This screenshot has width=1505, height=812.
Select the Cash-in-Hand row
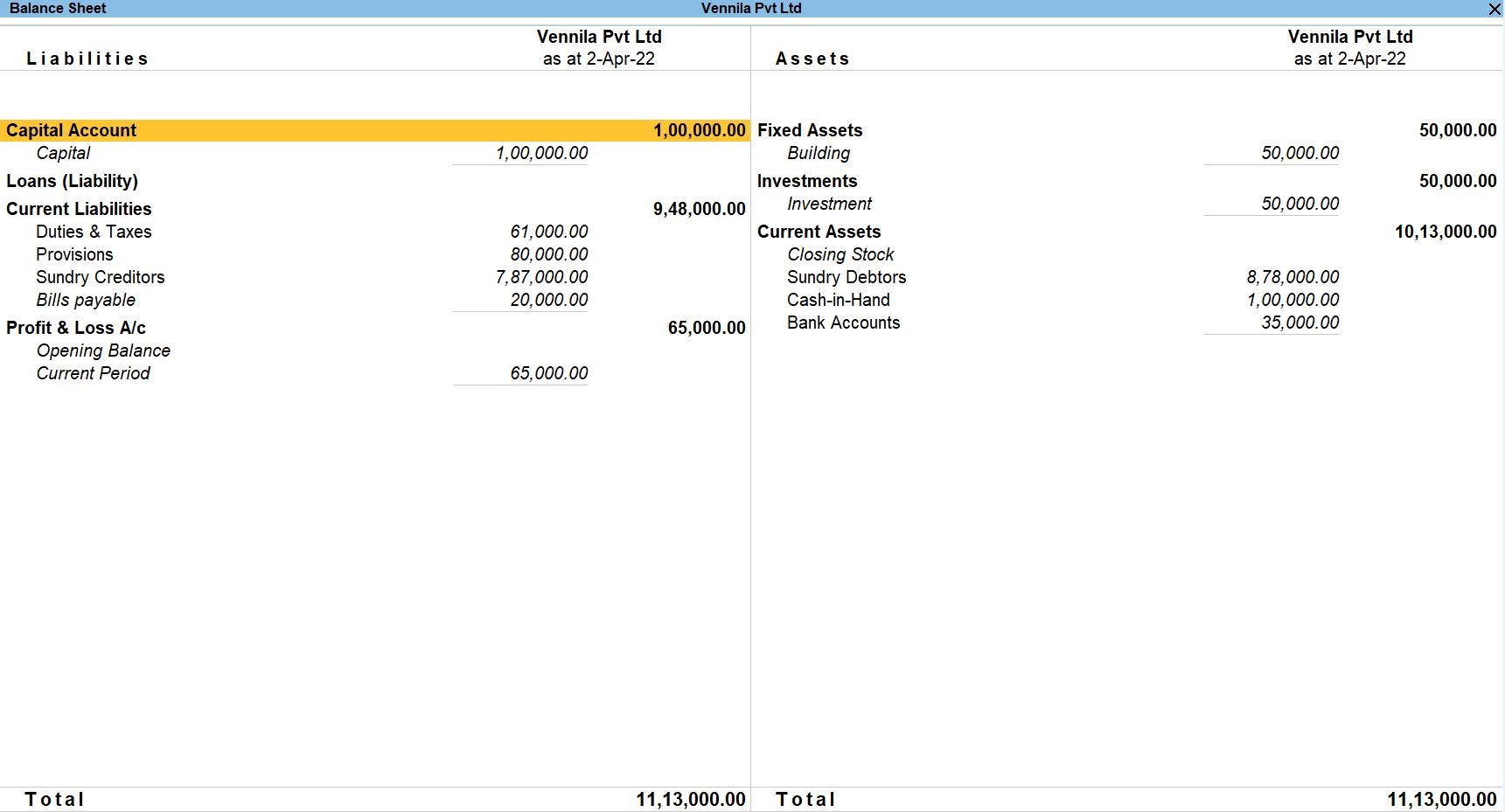coord(838,300)
